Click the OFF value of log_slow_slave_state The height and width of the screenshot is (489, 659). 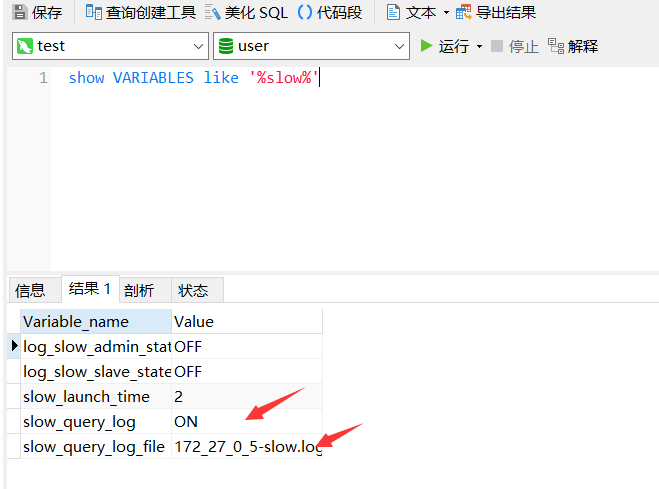[x=247, y=371]
